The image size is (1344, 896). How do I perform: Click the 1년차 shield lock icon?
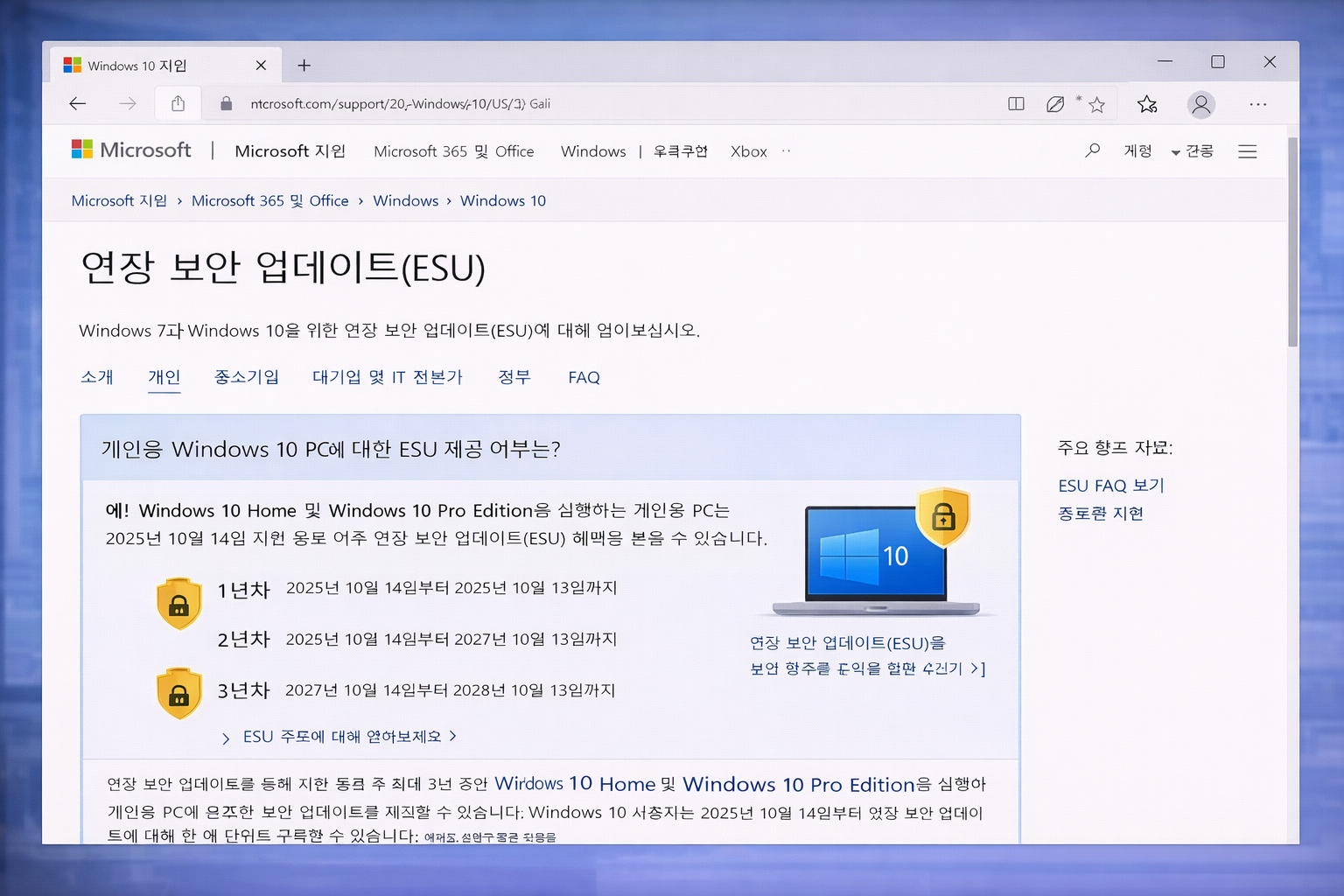tap(178, 604)
